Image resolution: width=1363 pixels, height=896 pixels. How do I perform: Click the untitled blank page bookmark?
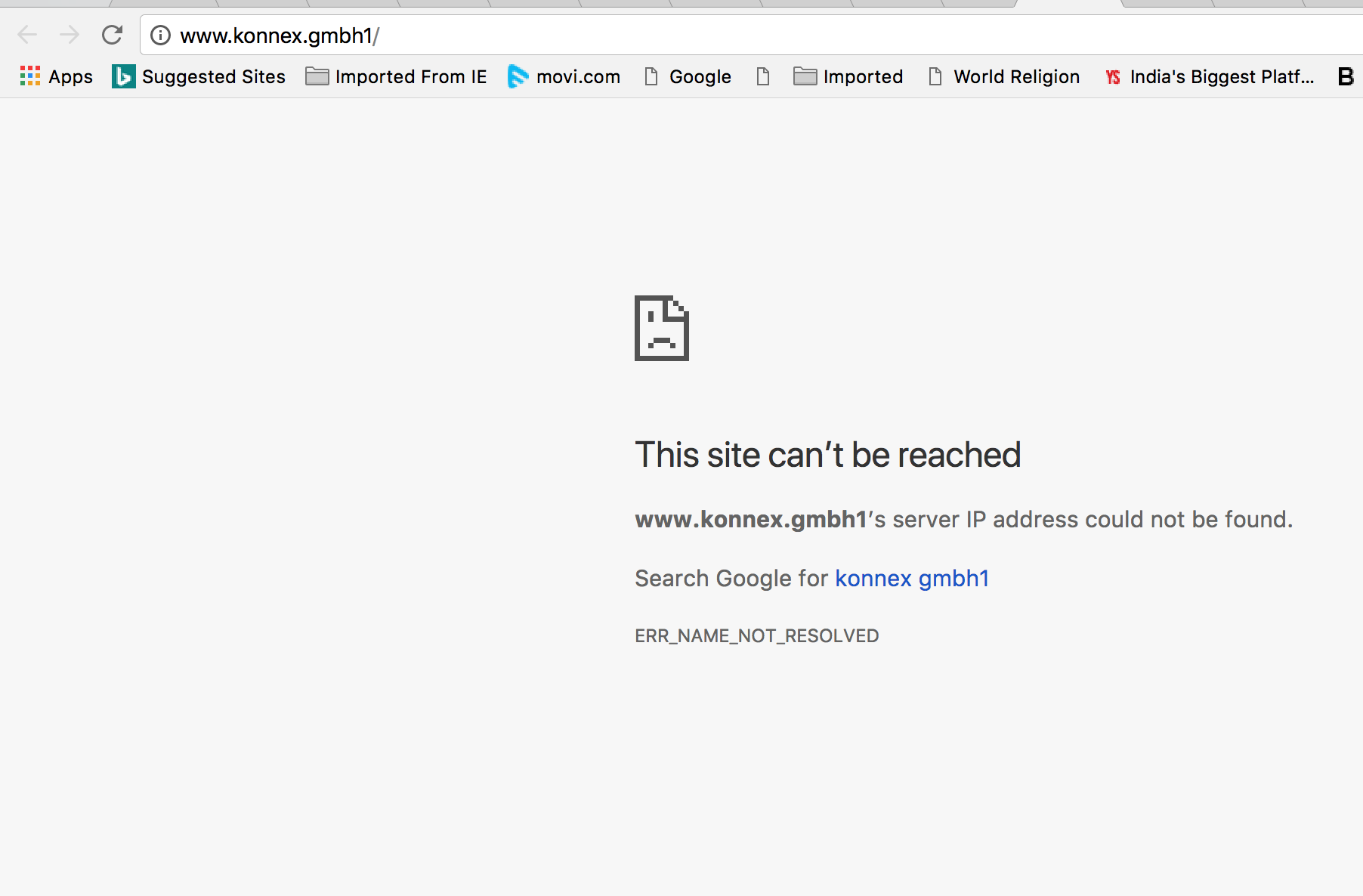763,76
